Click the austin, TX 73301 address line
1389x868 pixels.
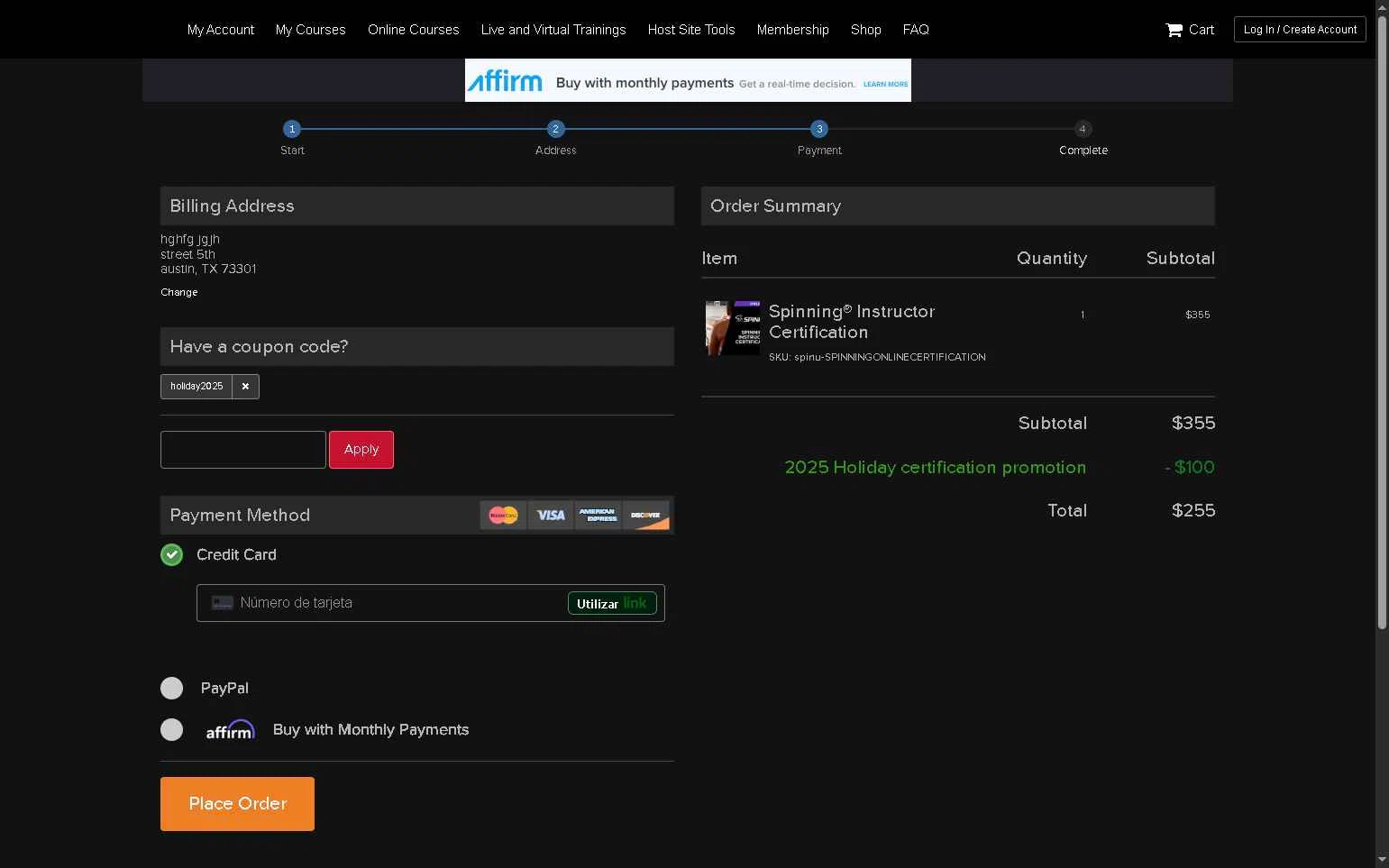click(208, 270)
